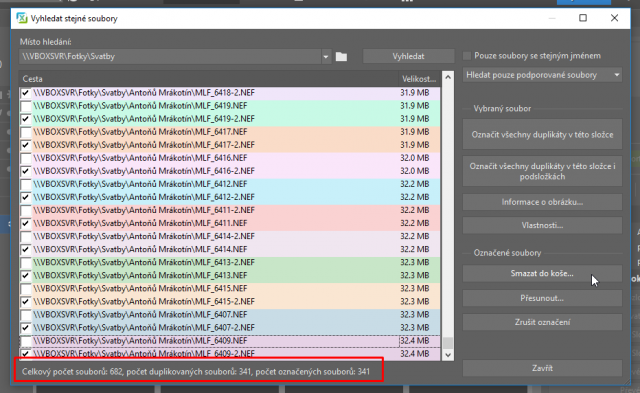Uncheck the MLF_6417-2.NEF checkbox
The height and width of the screenshot is (393, 640).
tap(26, 145)
